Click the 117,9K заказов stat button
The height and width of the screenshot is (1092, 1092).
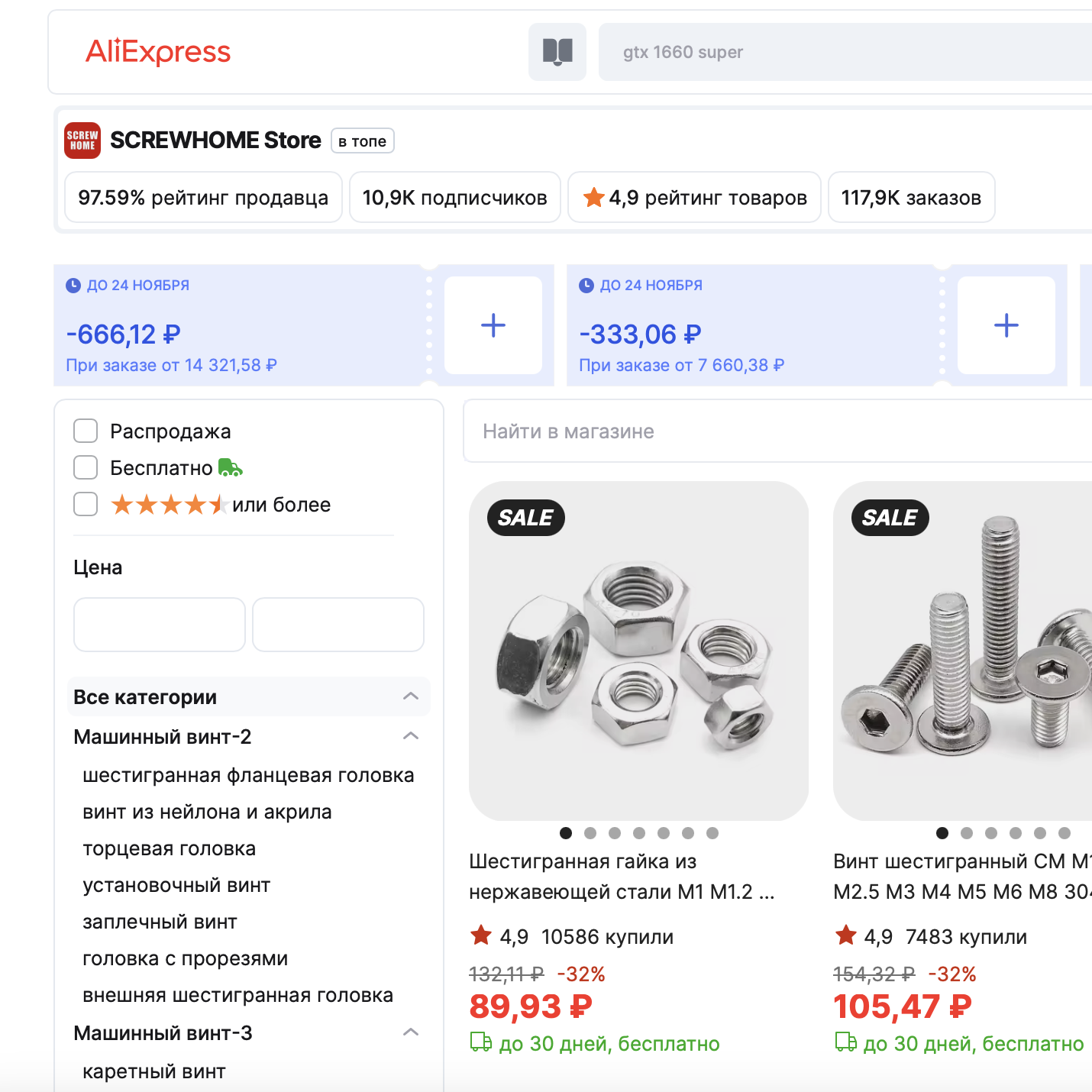tap(911, 198)
